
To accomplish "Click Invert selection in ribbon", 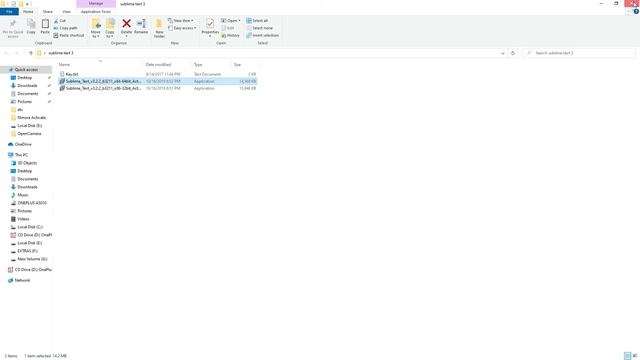I will click(262, 36).
